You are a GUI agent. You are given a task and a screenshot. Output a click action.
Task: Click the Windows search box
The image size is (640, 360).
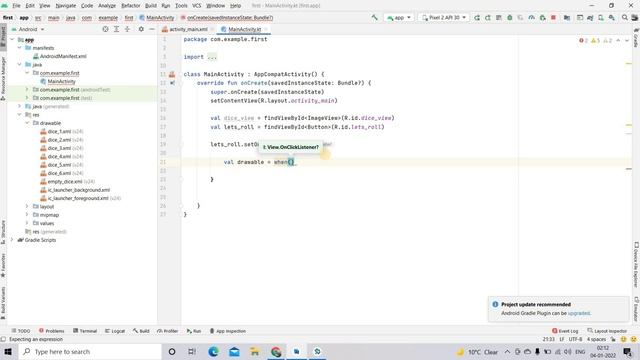click(90, 351)
